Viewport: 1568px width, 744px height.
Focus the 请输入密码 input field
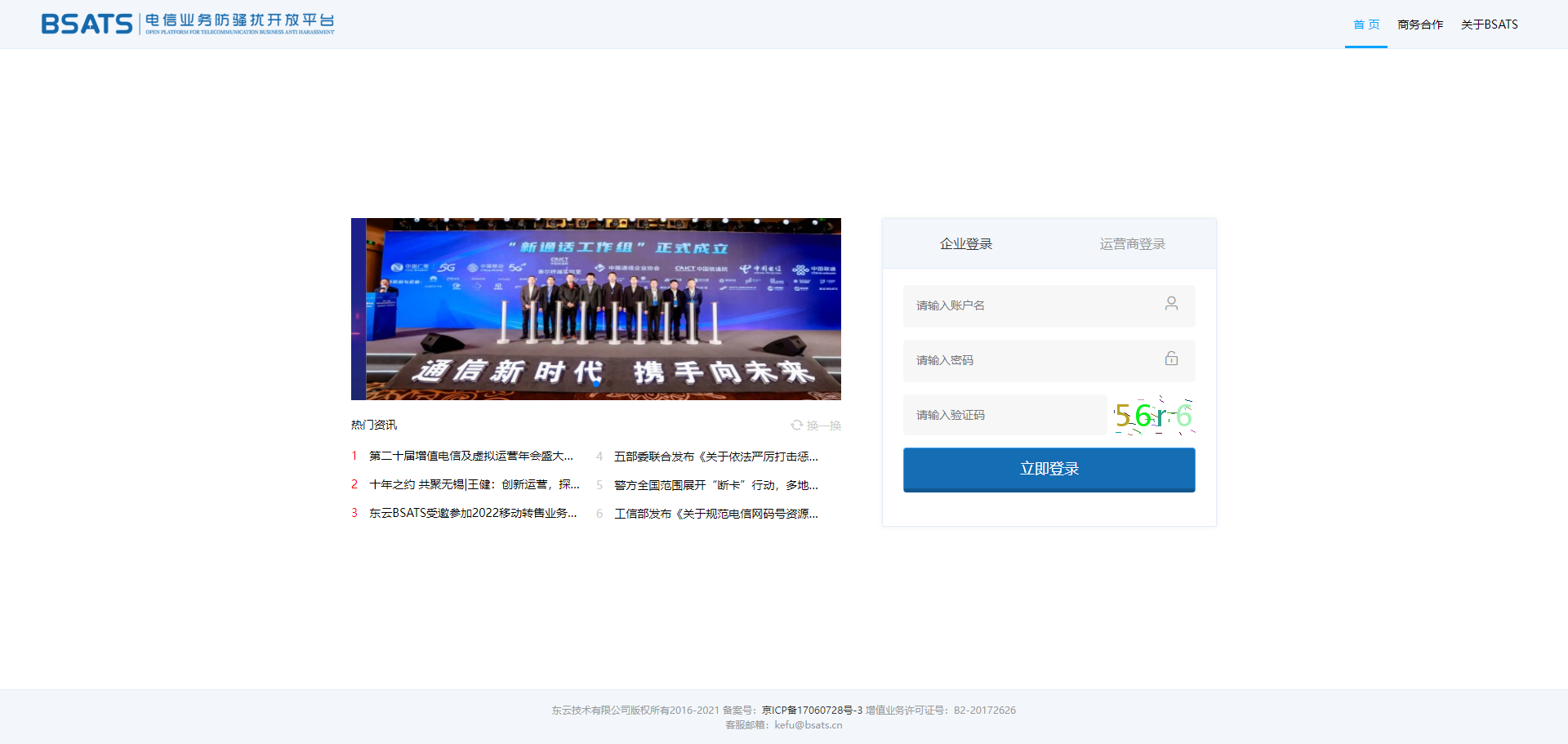tap(1033, 360)
